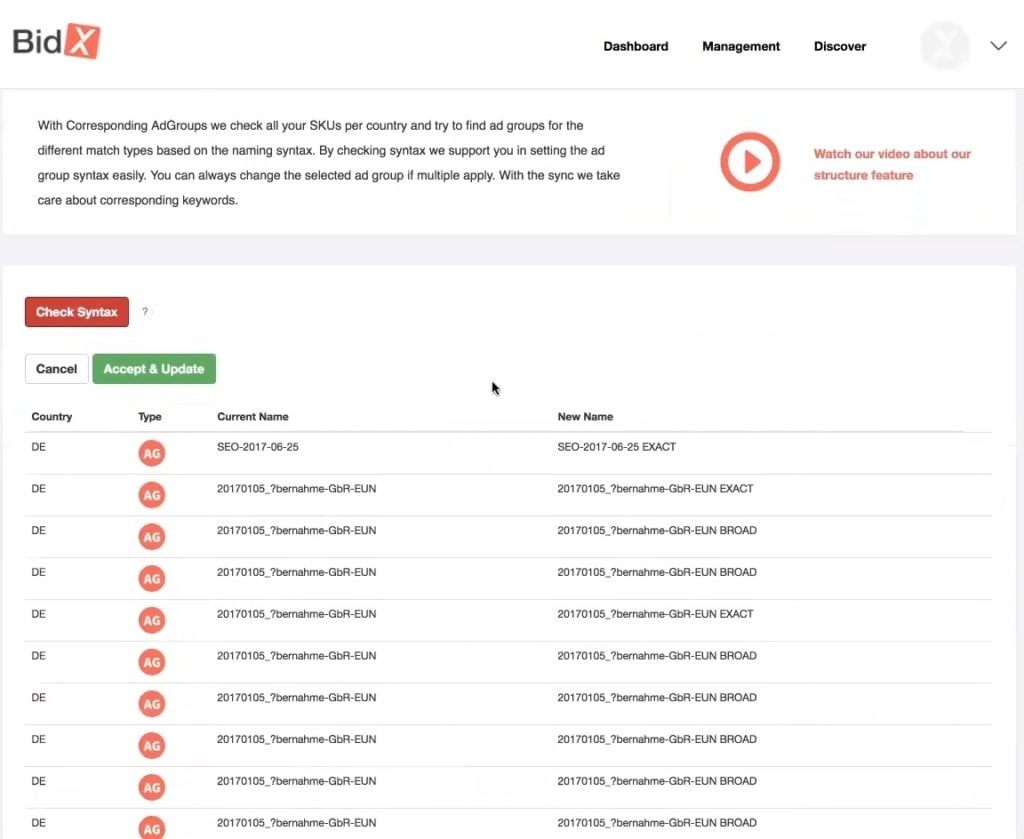Click the blurred profile avatar

944,46
